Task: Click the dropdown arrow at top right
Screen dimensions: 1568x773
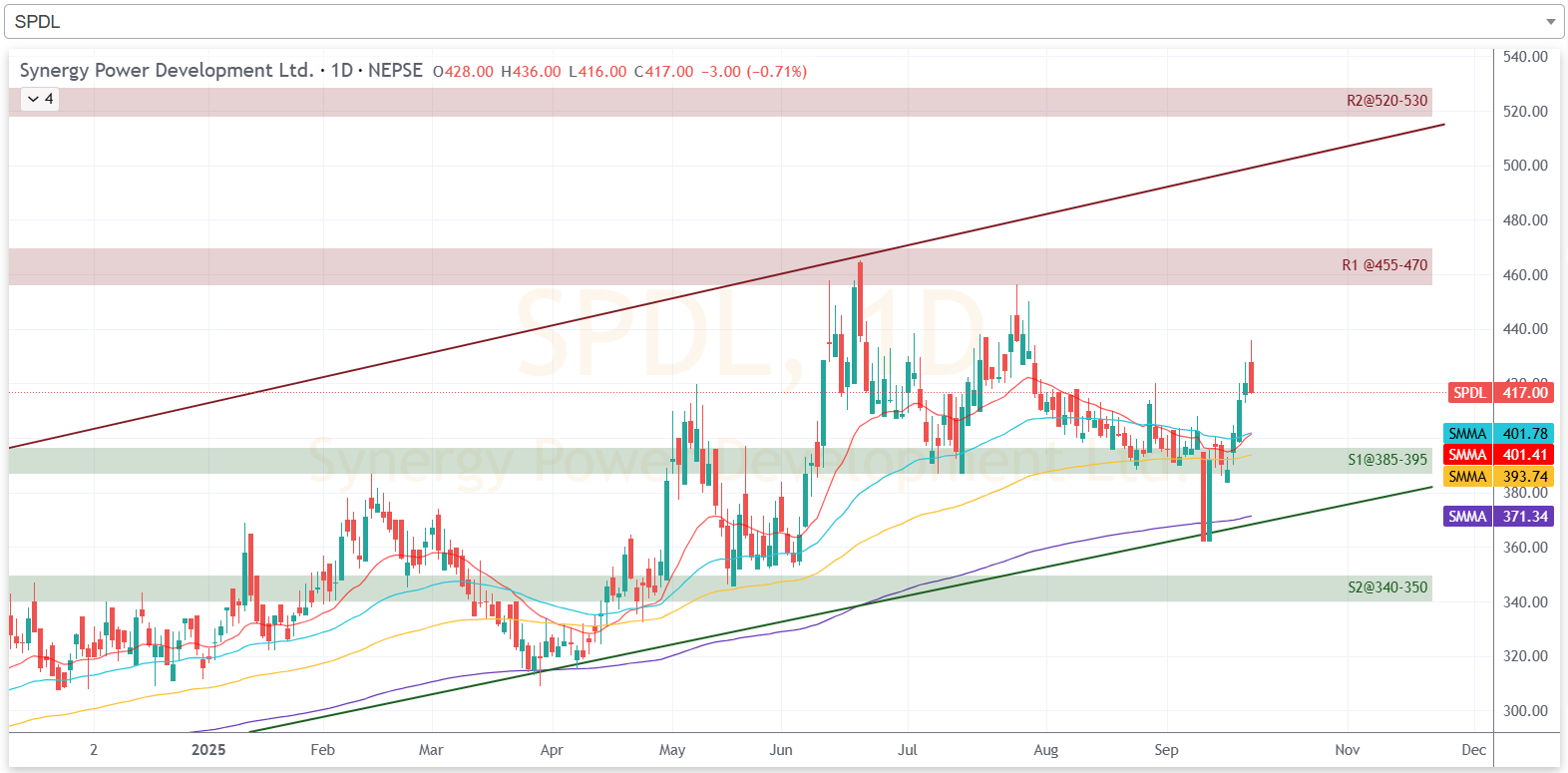Action: [1550, 21]
